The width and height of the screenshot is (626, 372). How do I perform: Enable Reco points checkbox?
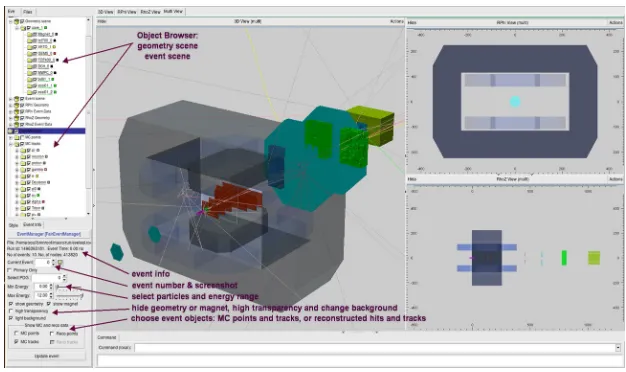click(x=52, y=333)
